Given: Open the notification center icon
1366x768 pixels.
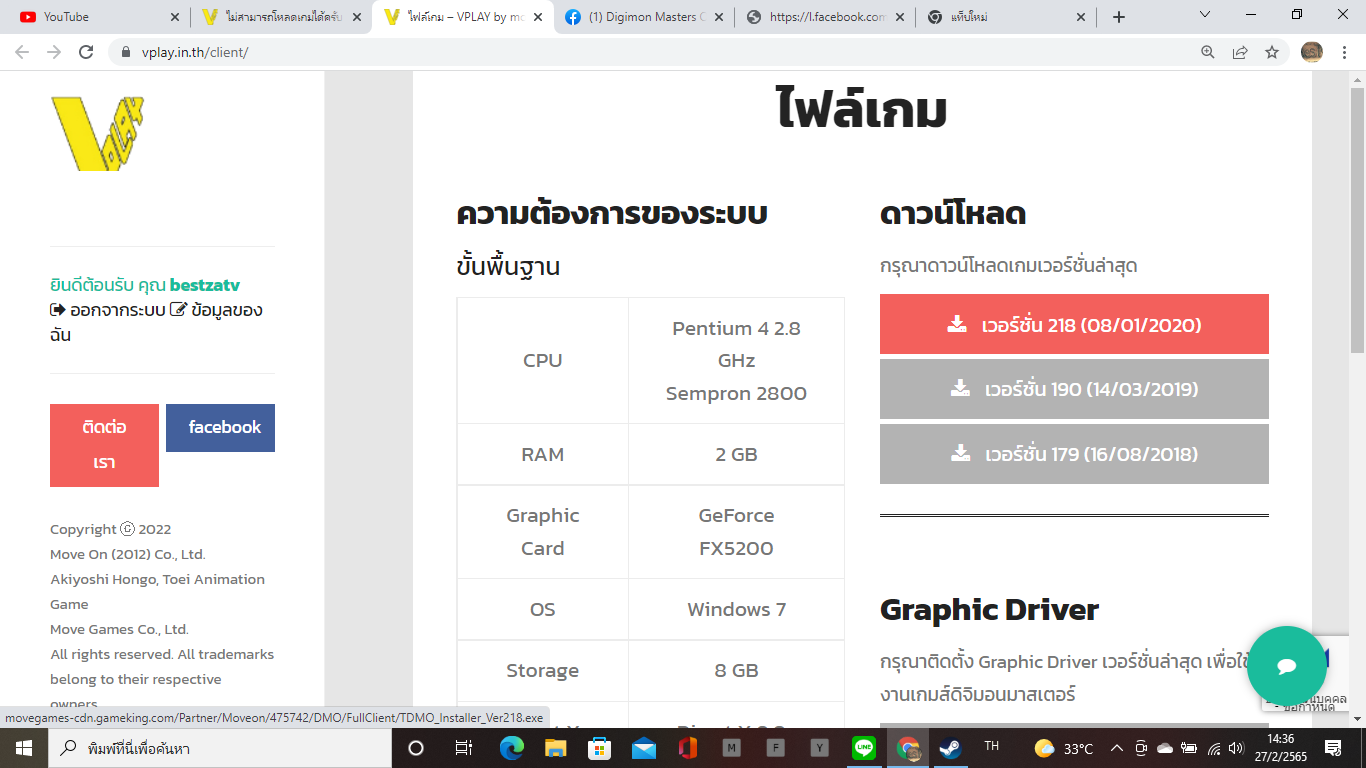Looking at the screenshot, I should tap(1333, 748).
